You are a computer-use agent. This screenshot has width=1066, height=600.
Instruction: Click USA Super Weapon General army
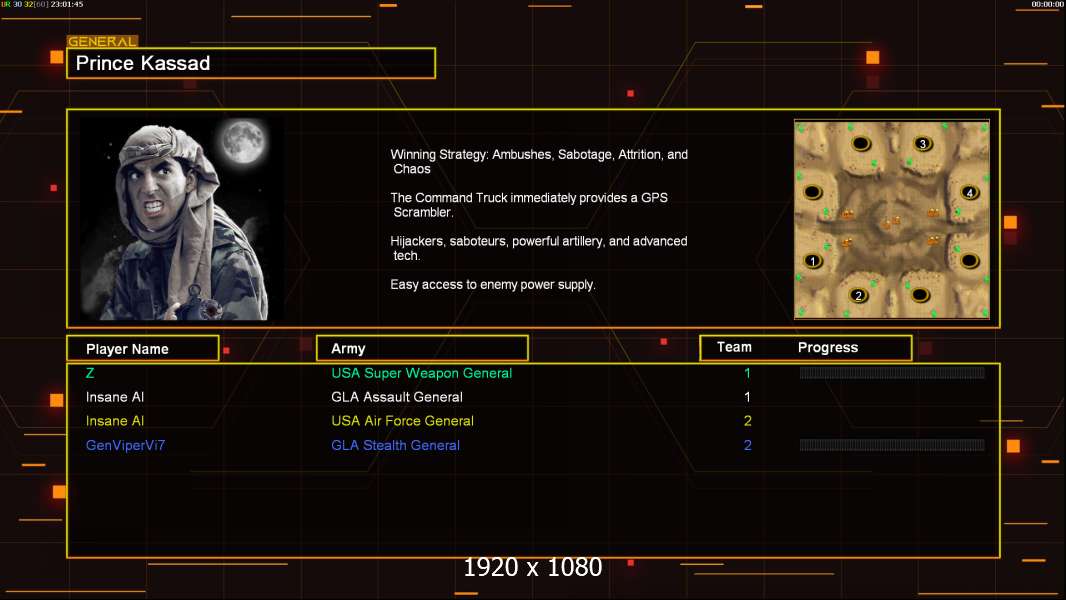click(x=422, y=373)
